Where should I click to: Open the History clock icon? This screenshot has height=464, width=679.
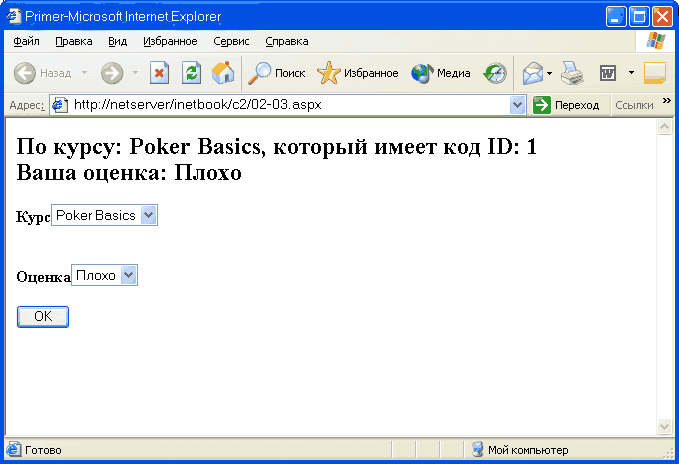(495, 73)
